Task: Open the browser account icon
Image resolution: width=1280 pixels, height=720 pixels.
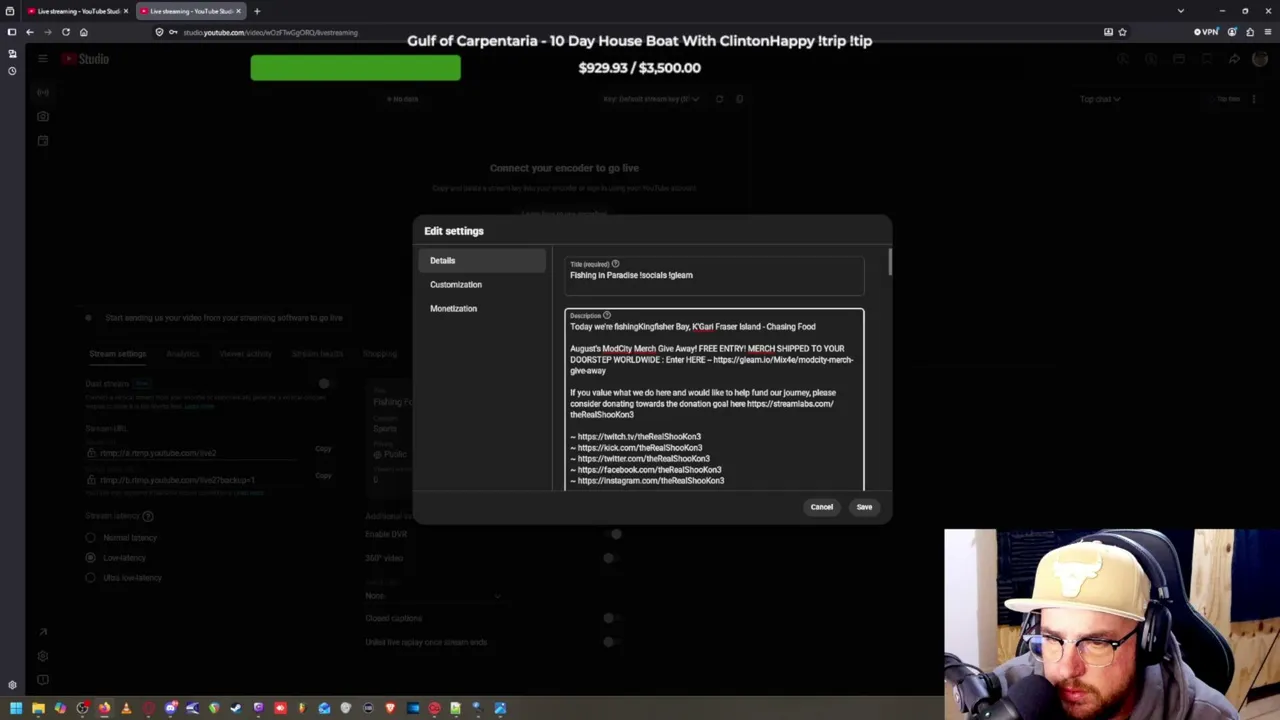Action: pyautogui.click(x=1232, y=32)
